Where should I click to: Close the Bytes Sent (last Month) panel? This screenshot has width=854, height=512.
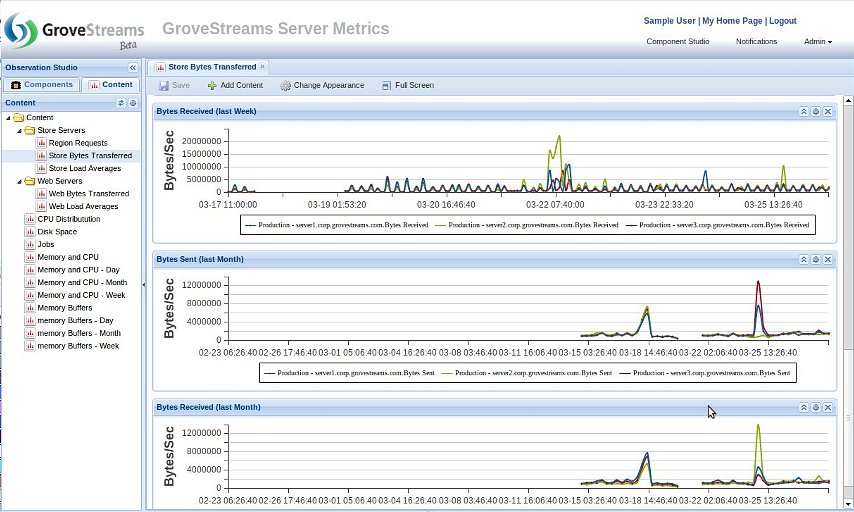[828, 259]
